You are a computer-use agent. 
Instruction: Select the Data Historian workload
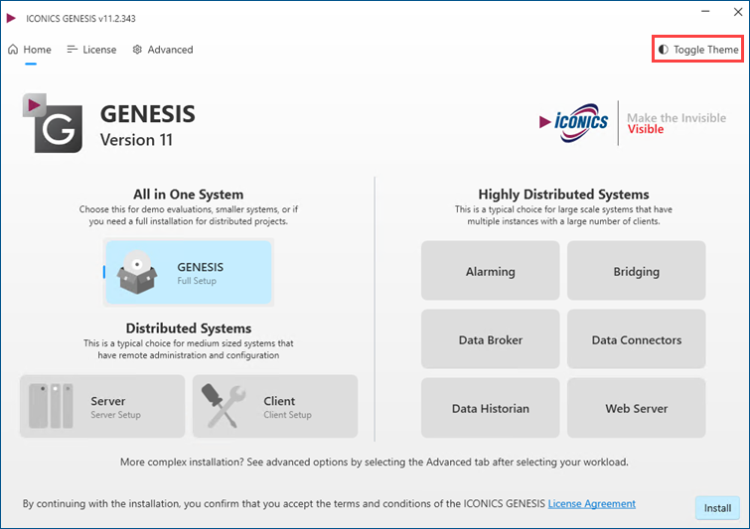(490, 408)
